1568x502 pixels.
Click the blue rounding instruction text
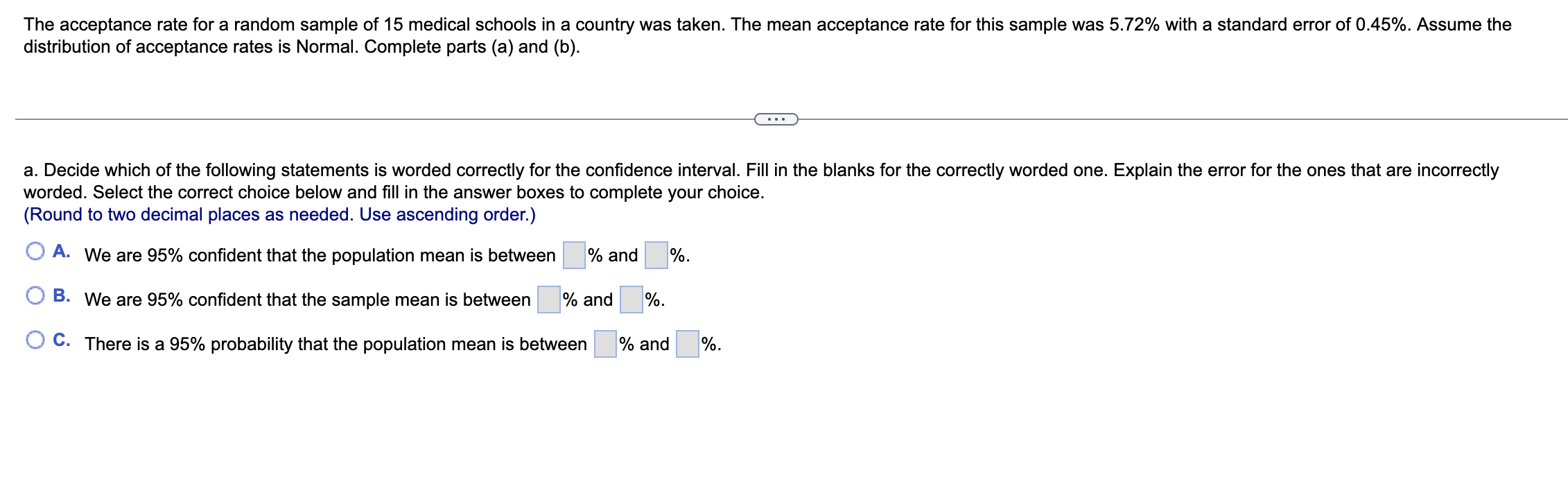pos(279,214)
